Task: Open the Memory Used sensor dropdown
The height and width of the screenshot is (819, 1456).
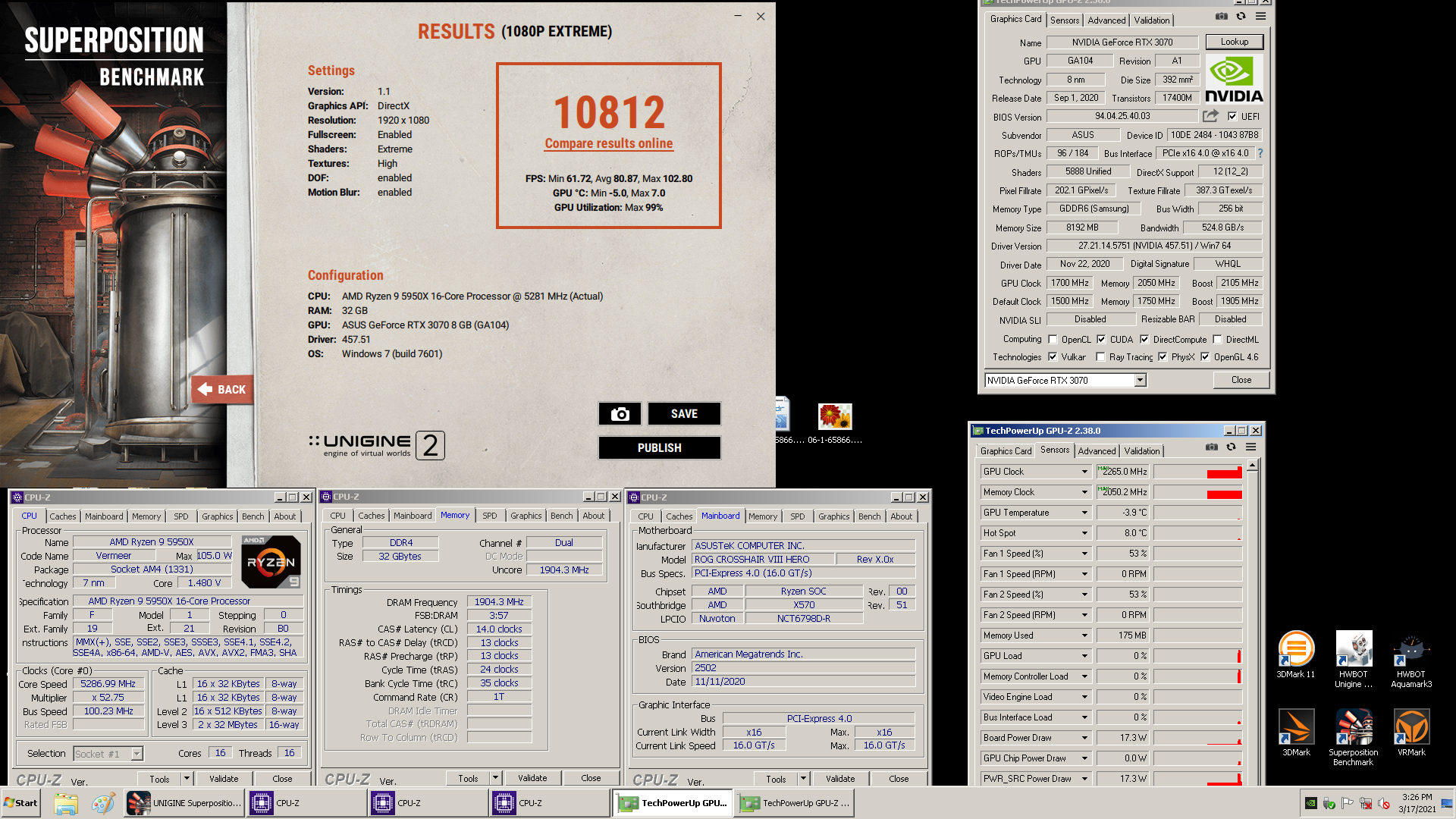Action: point(1084,635)
